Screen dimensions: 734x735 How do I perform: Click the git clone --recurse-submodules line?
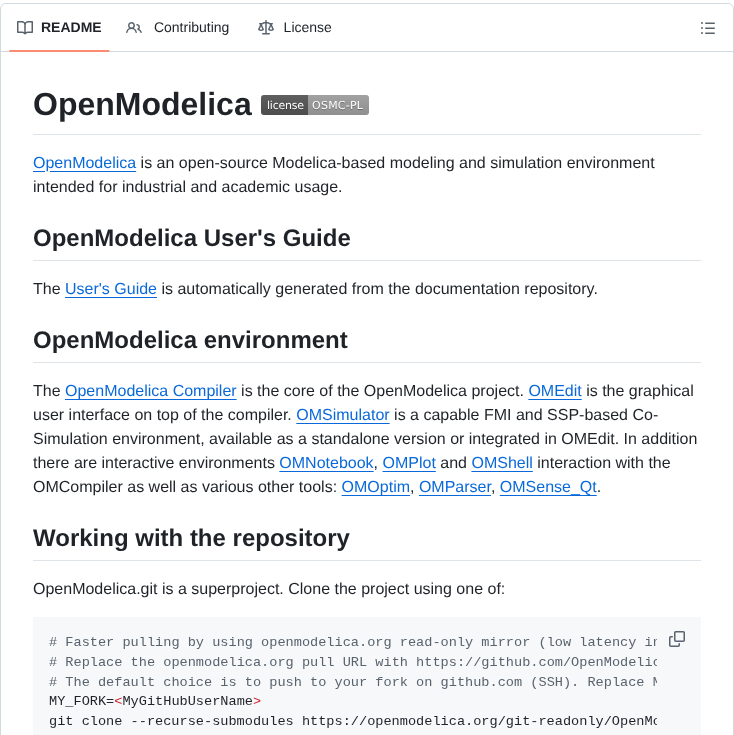(x=353, y=721)
